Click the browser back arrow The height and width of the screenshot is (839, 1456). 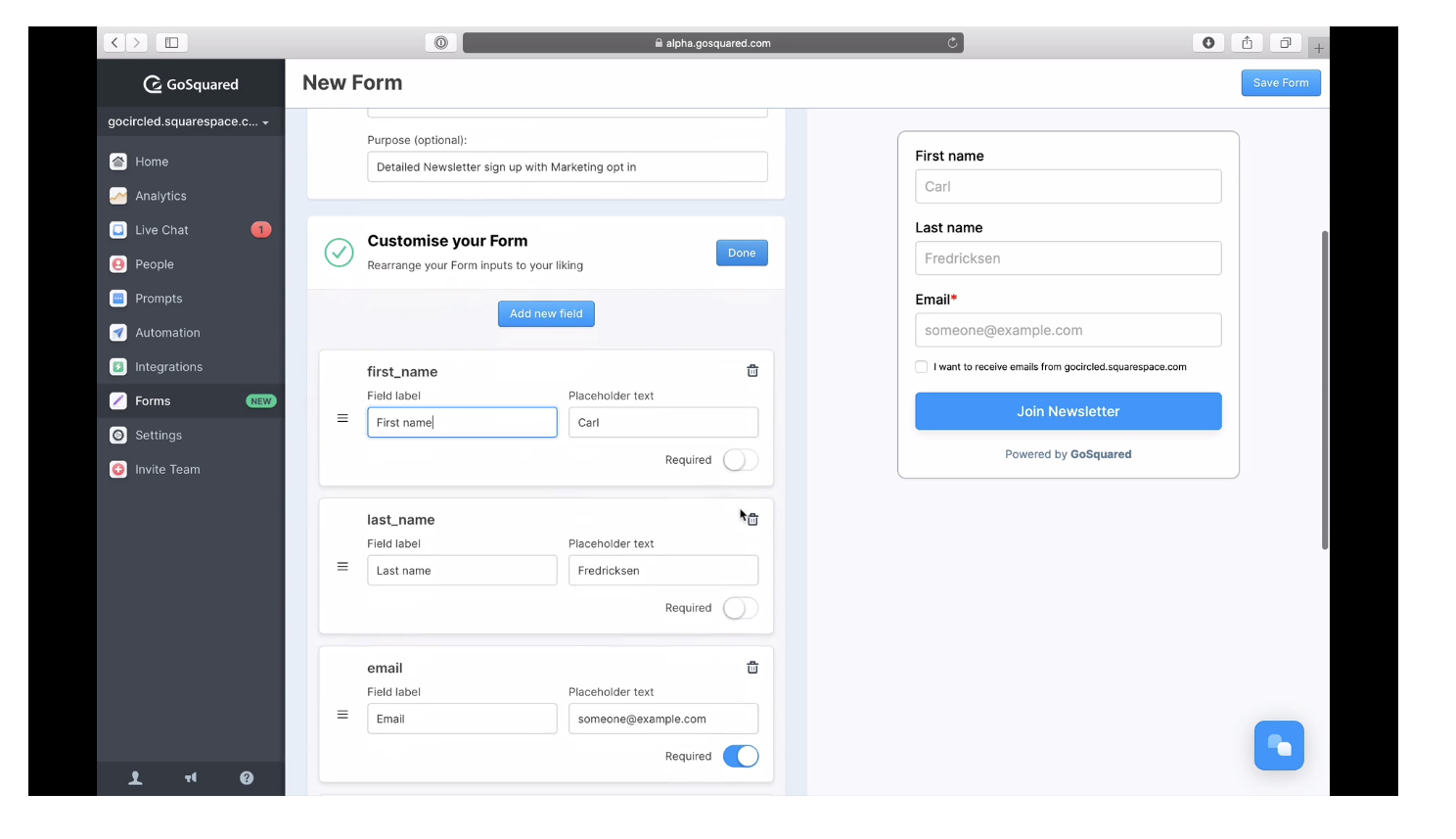pyautogui.click(x=114, y=42)
